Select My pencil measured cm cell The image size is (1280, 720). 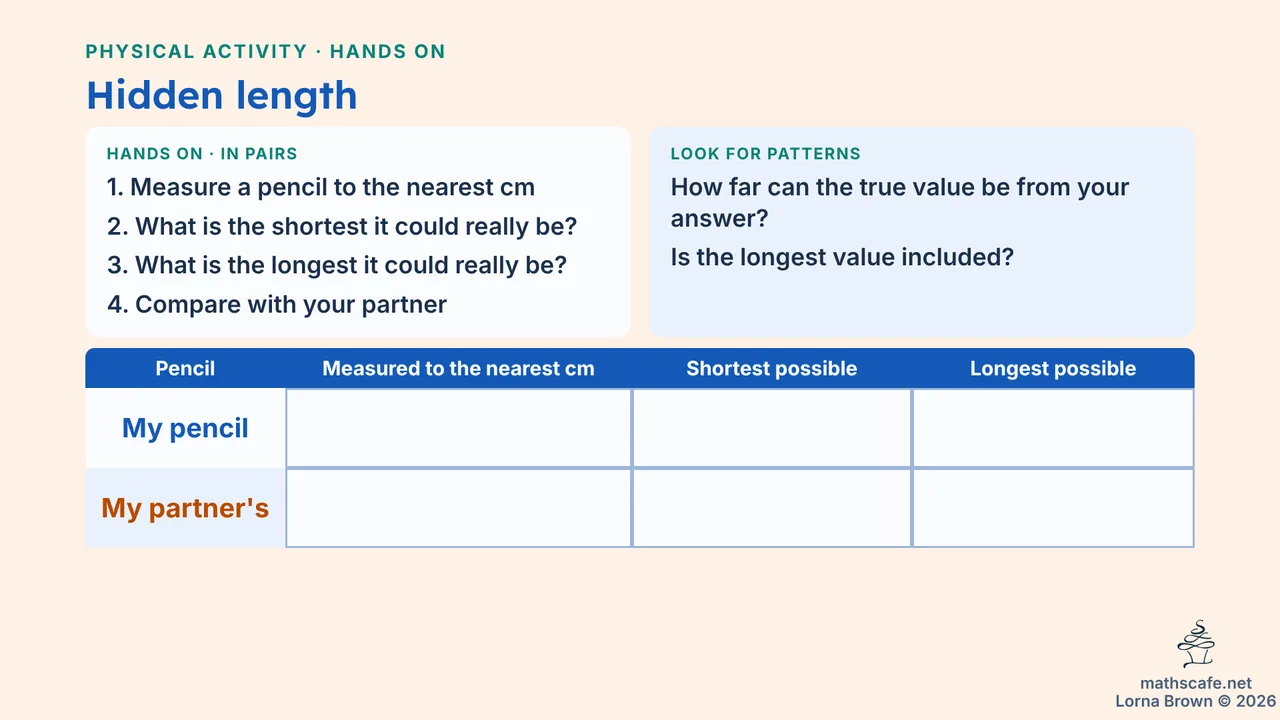click(x=458, y=428)
